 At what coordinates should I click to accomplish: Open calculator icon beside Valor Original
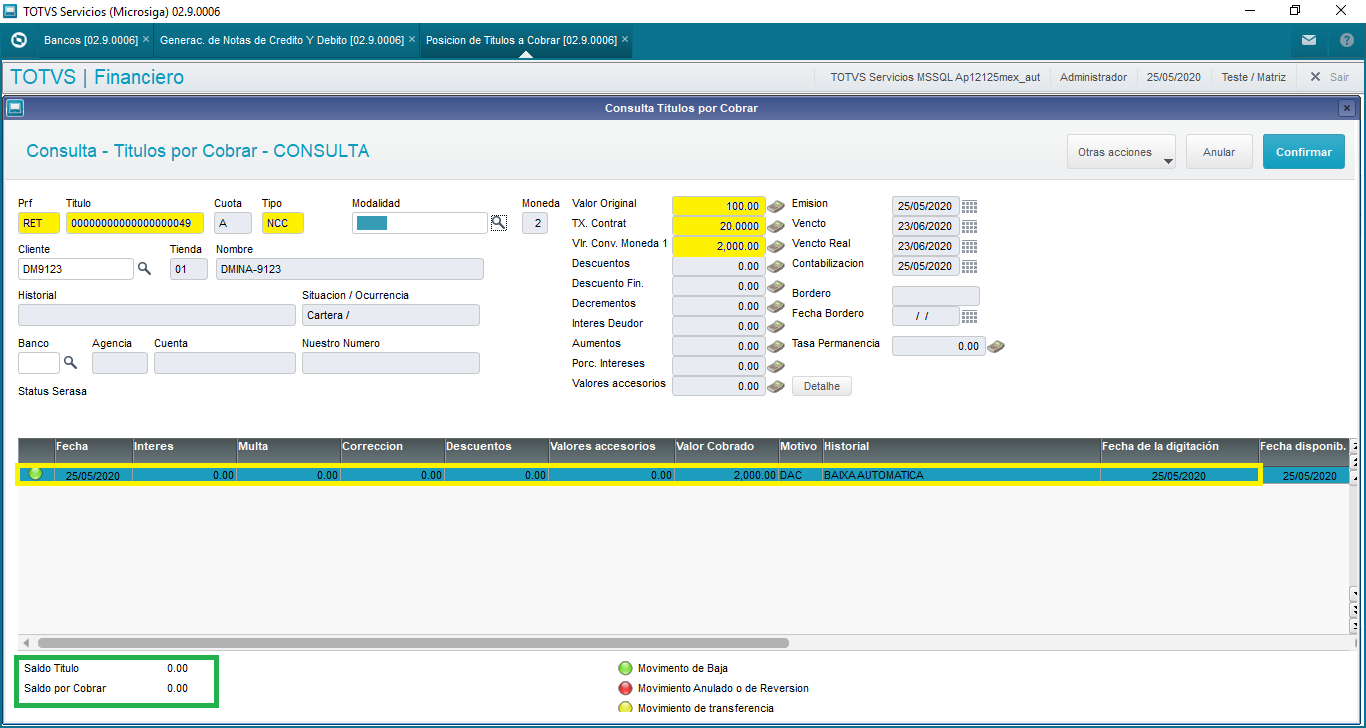tap(776, 206)
